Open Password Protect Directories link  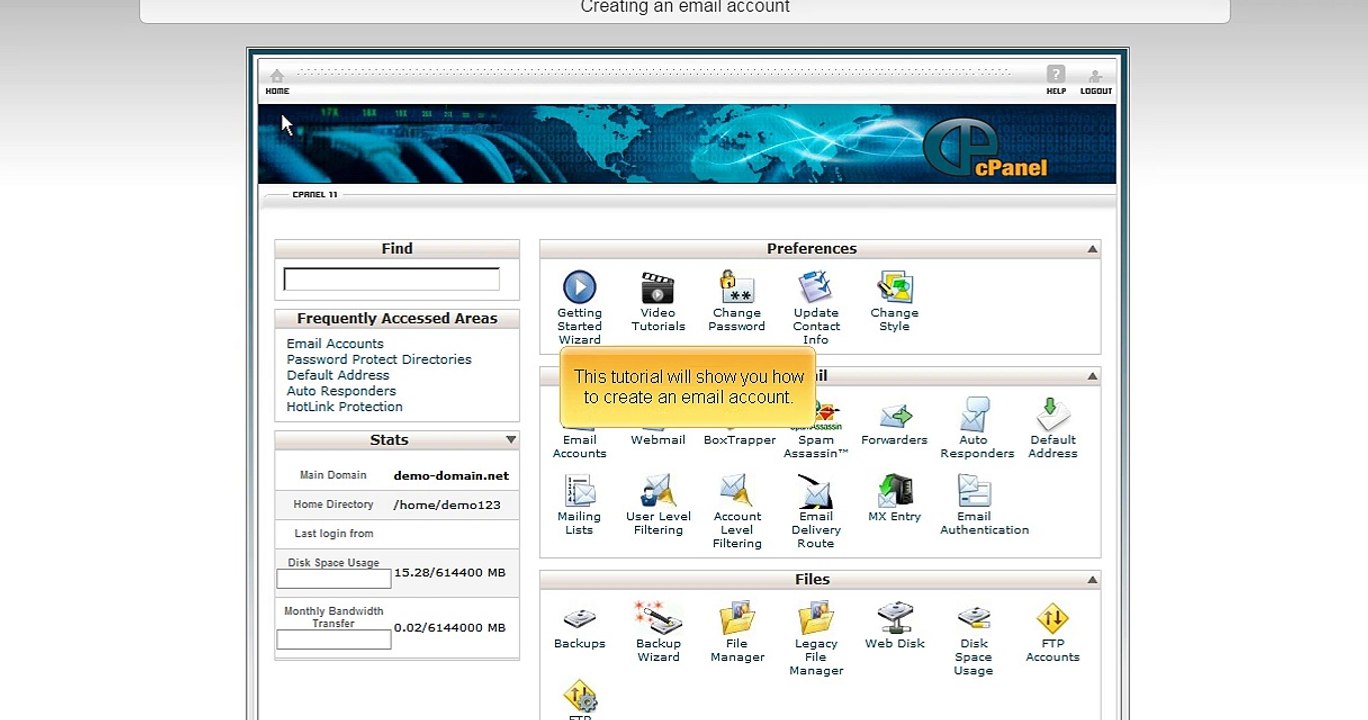[x=379, y=359]
